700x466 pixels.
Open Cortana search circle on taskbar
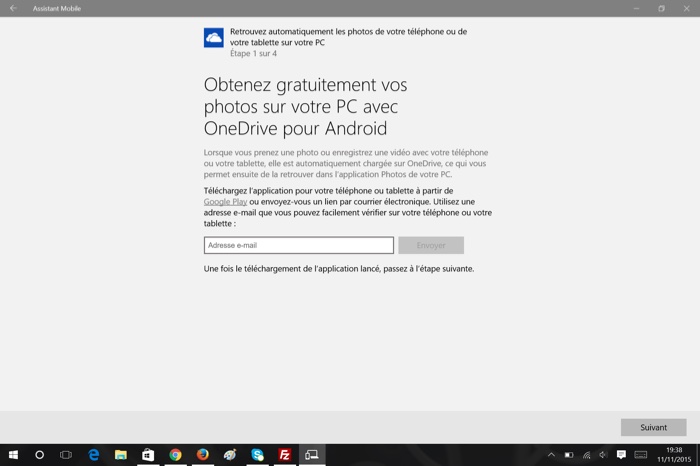pyautogui.click(x=39, y=455)
